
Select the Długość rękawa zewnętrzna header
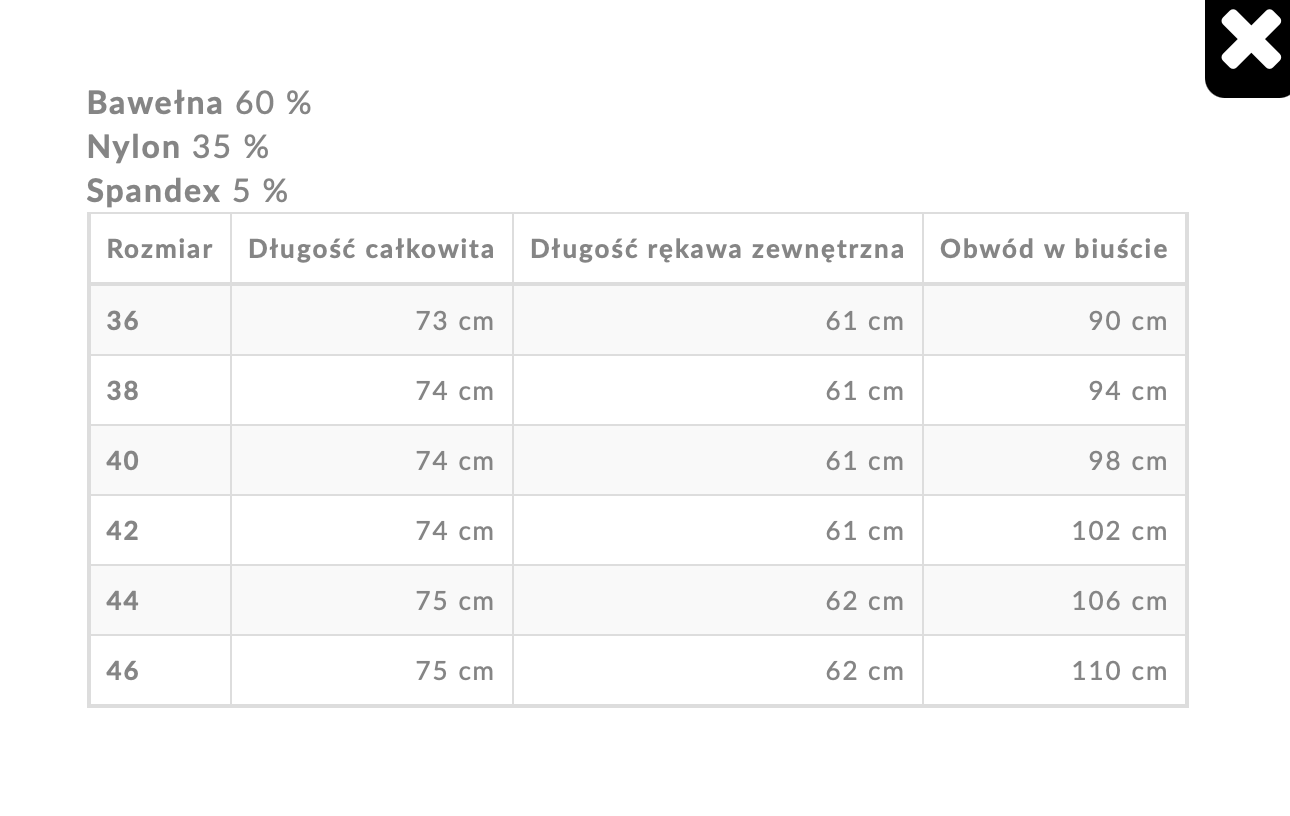(x=717, y=249)
